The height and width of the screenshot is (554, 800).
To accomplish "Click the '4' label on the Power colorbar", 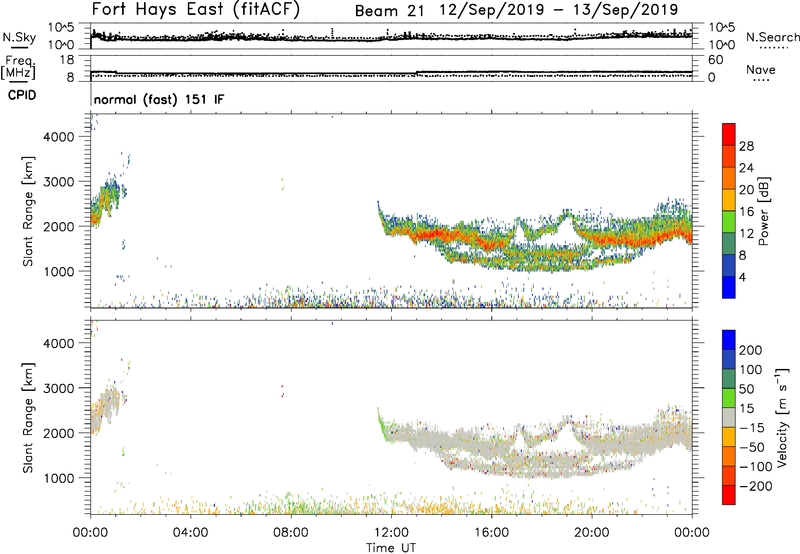I will (743, 277).
